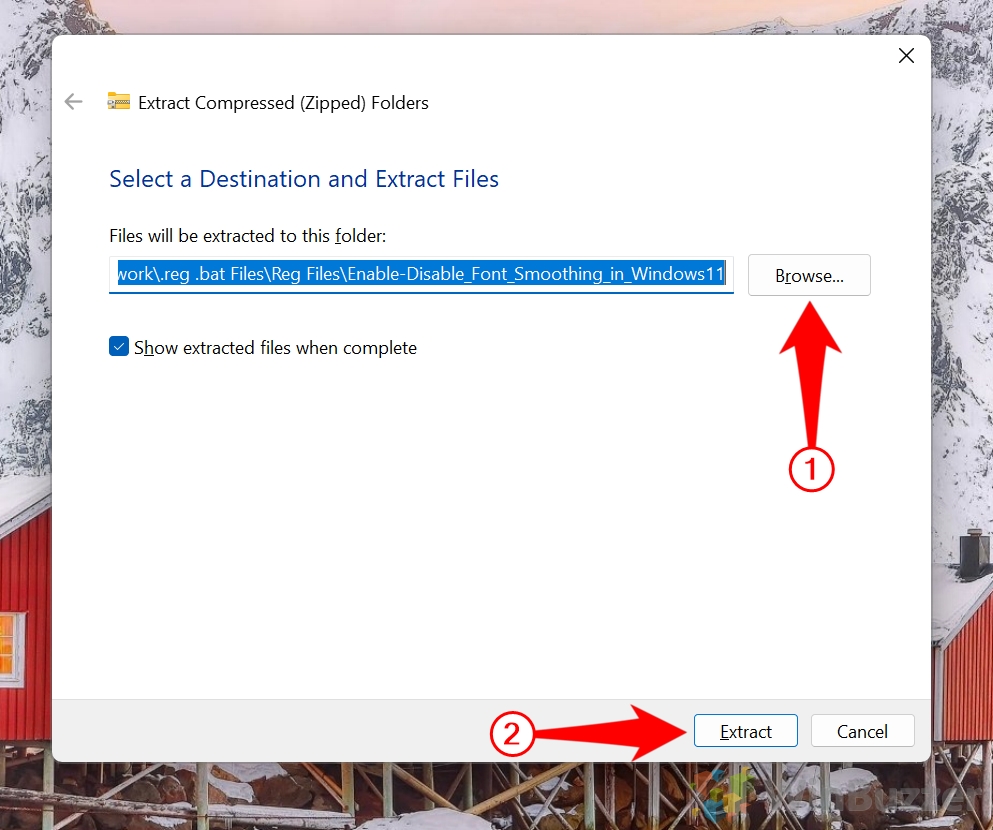Open the Browse... folder picker

click(x=809, y=275)
